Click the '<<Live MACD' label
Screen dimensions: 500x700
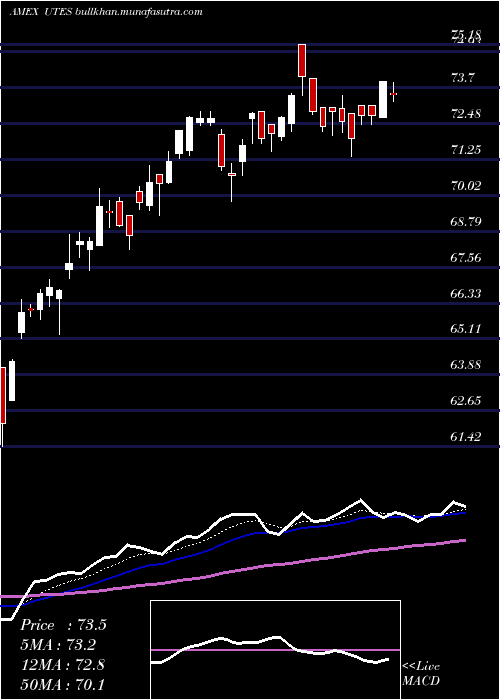click(x=421, y=674)
